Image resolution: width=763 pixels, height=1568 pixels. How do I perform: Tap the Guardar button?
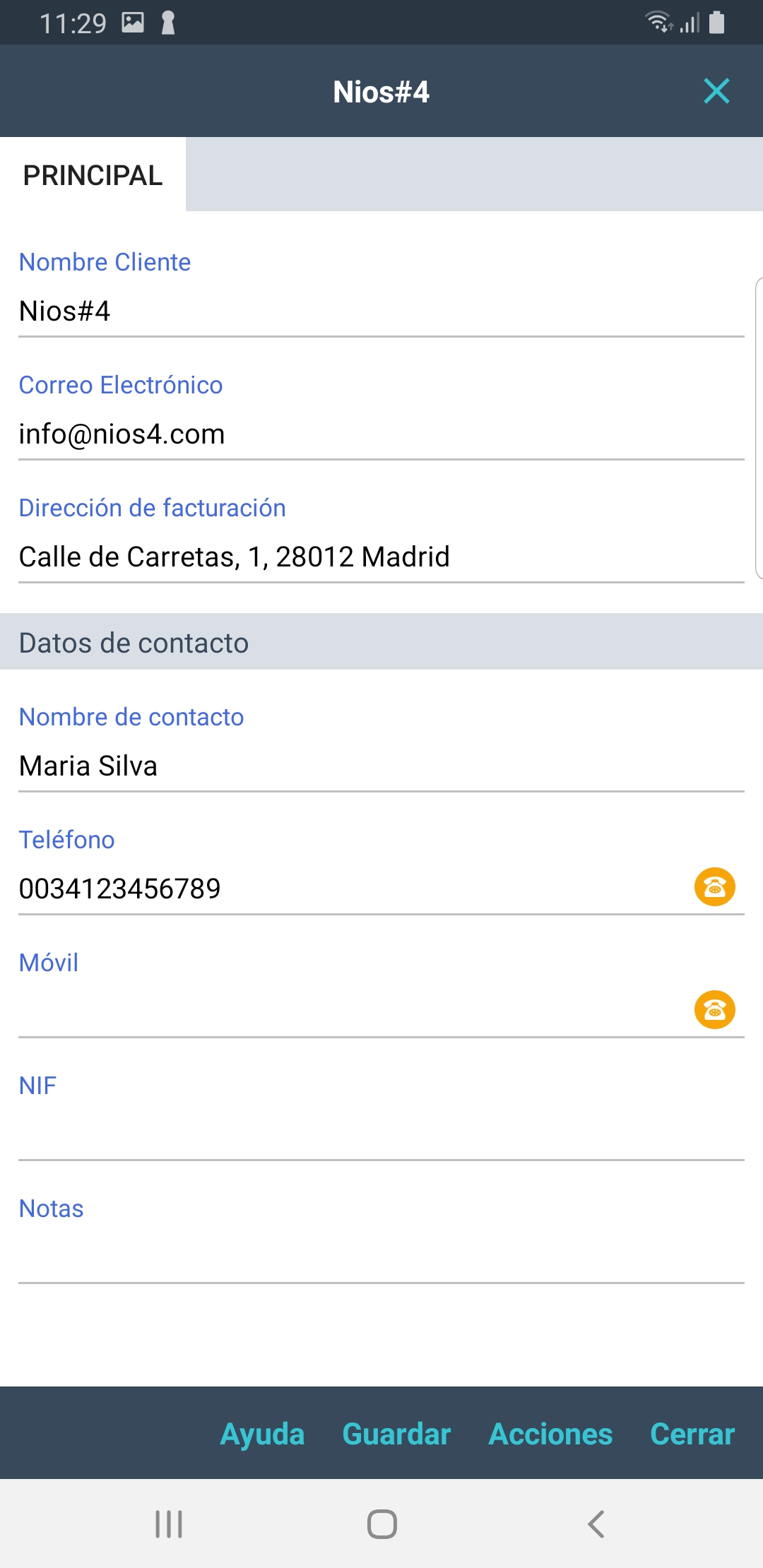(x=396, y=1434)
